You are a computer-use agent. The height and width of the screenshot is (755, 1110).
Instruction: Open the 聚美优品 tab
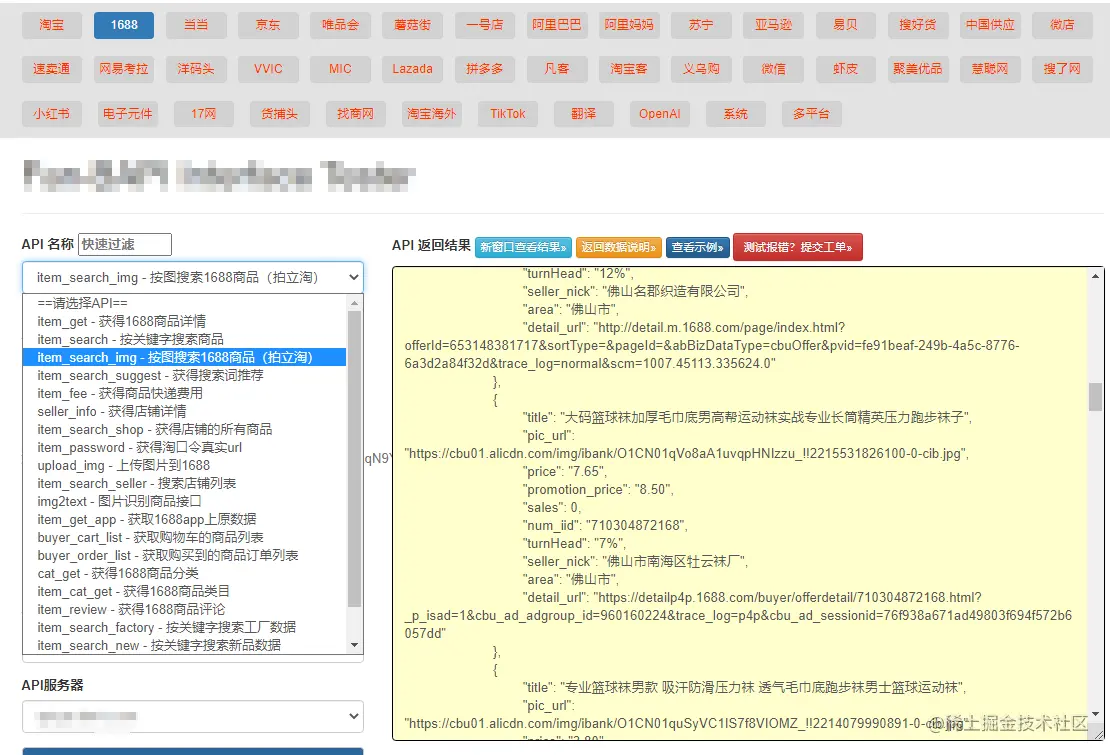click(918, 69)
